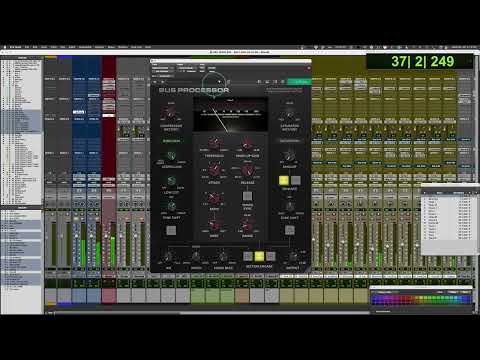Enable the Tempo Sync button
Screen dimensions: 480x360
(247, 196)
